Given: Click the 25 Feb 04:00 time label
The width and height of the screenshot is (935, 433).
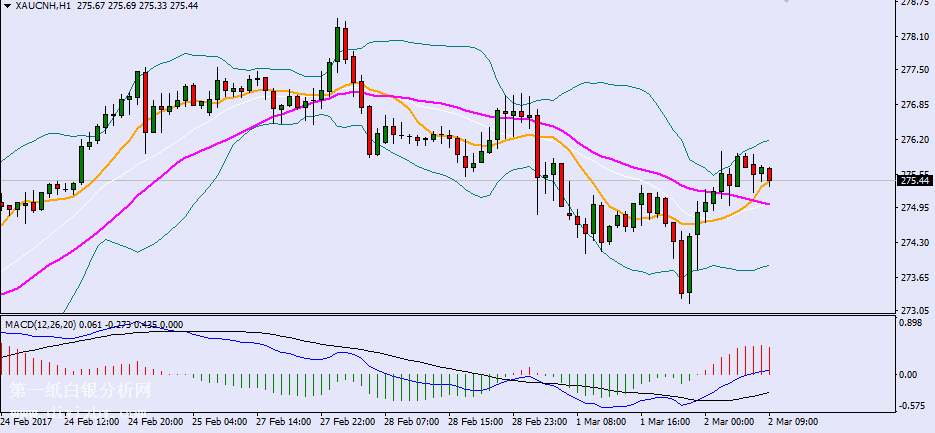Looking at the screenshot, I should pyautogui.click(x=222, y=423).
